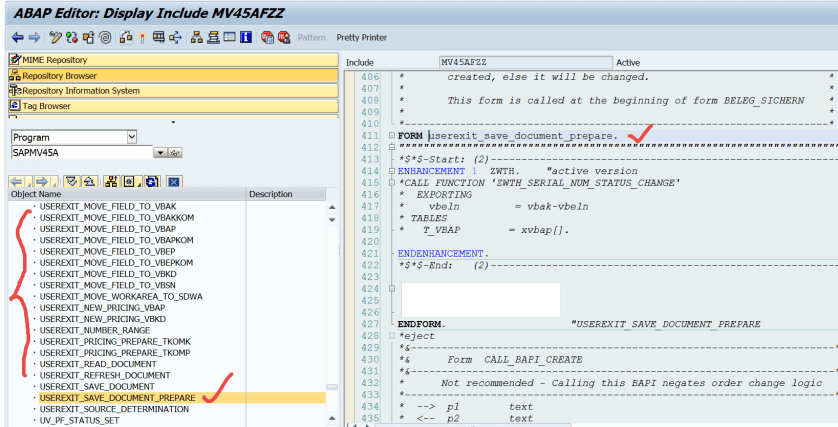Click the blue information icon in toolbar
The height and width of the screenshot is (427, 838).
coord(247,38)
